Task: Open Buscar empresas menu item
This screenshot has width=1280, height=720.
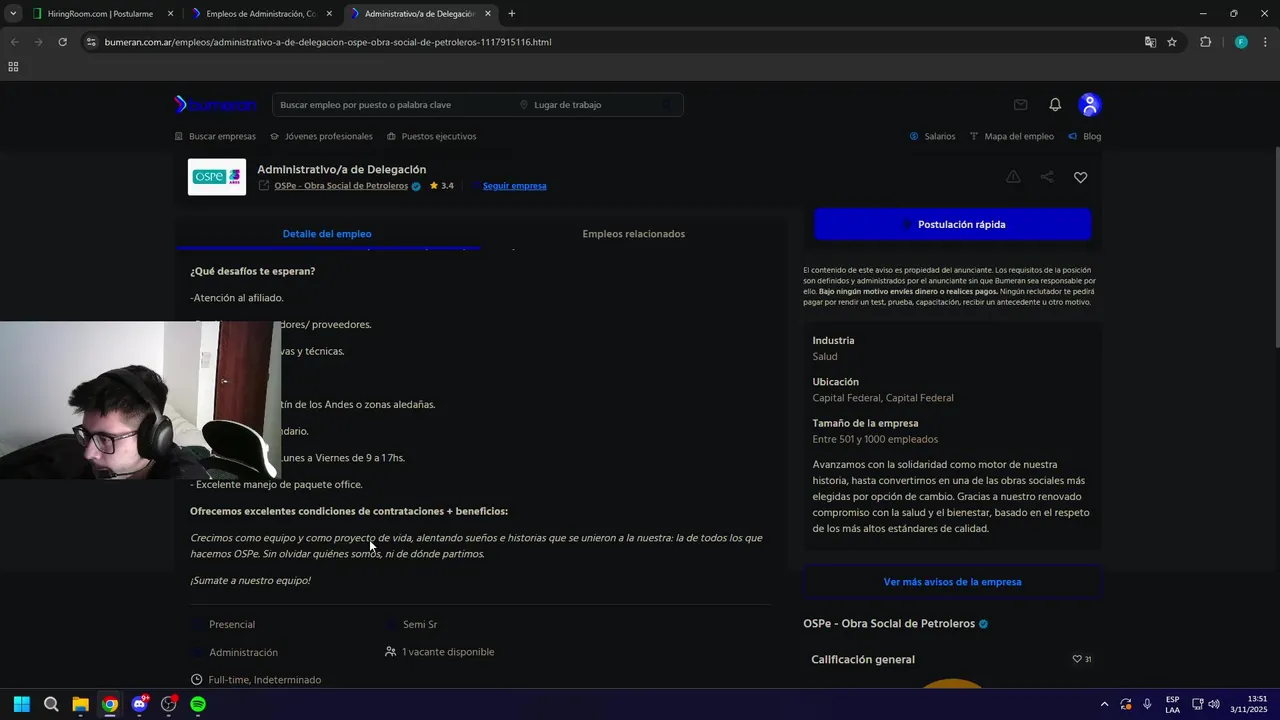Action: [x=215, y=136]
